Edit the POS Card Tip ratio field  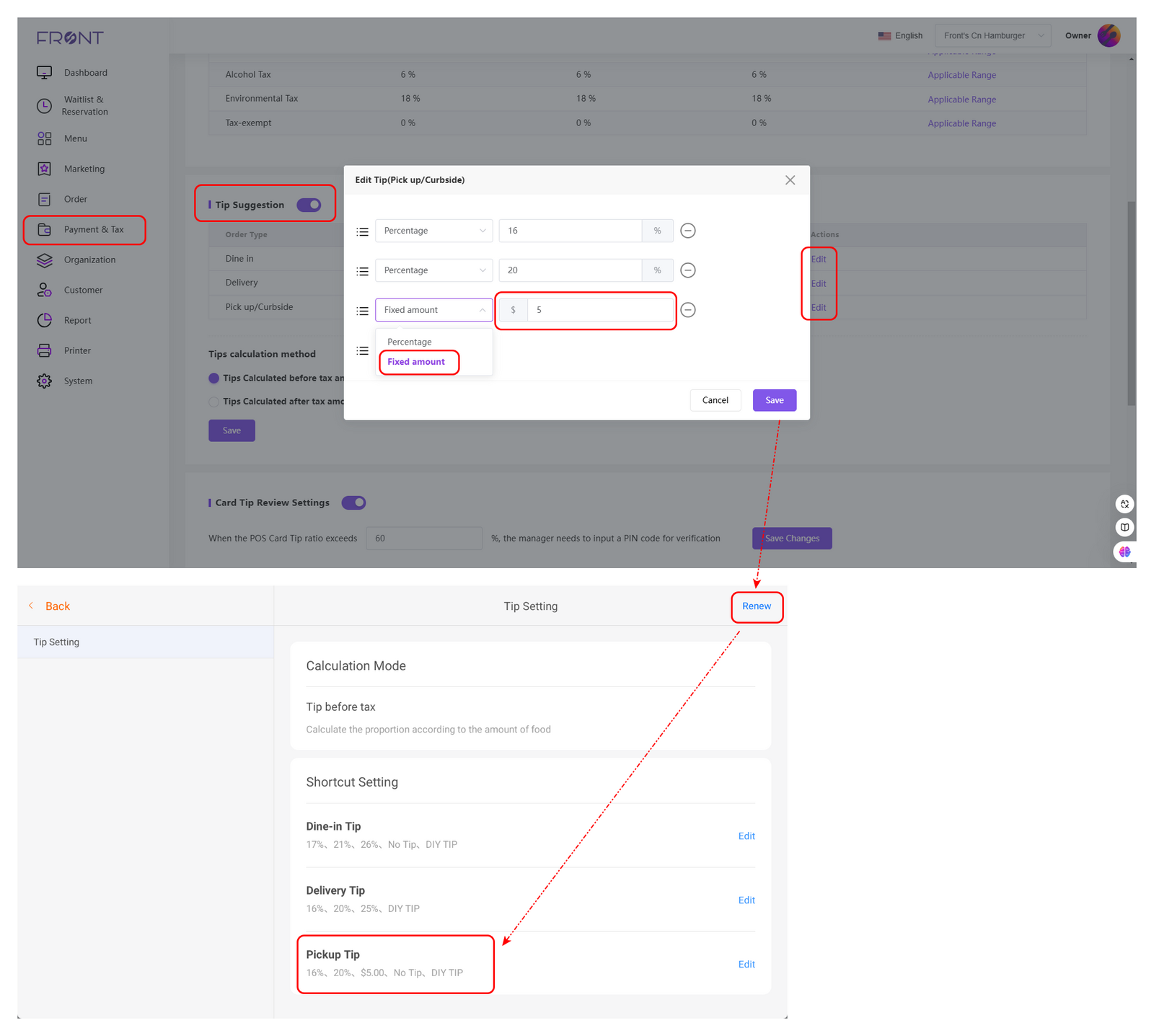424,538
